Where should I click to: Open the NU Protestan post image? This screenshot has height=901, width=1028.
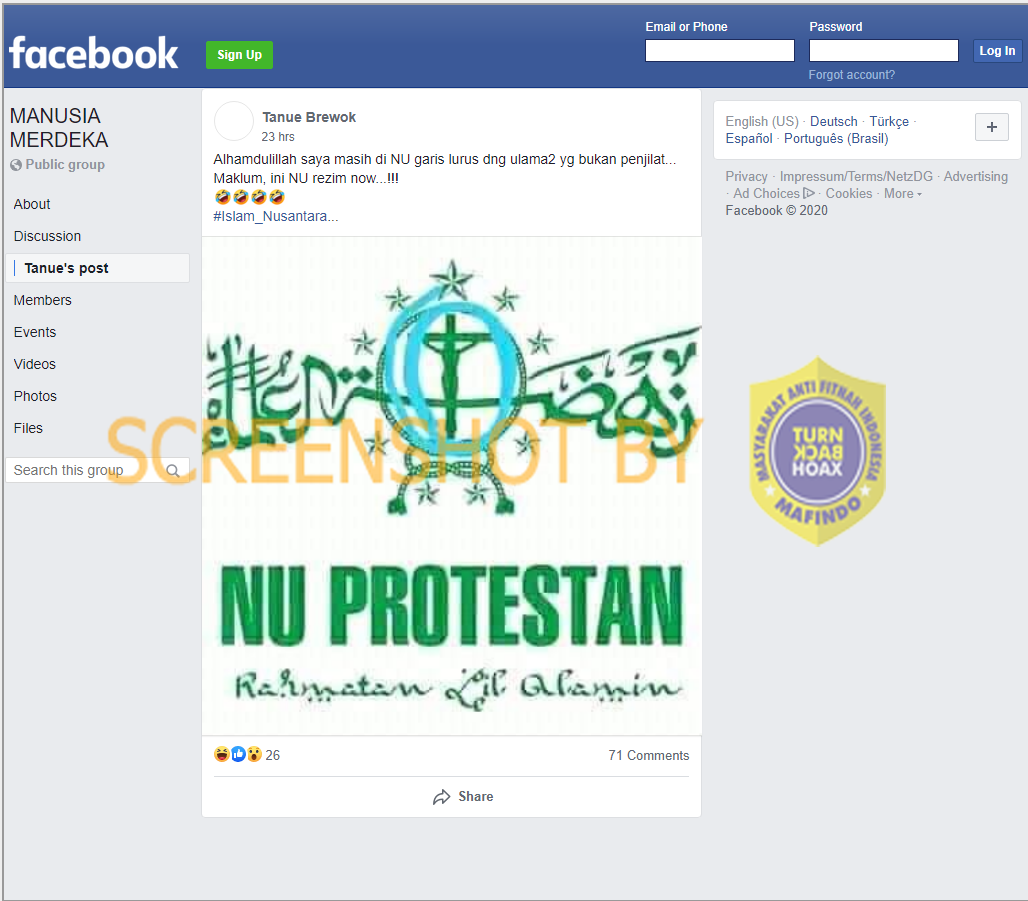(x=452, y=486)
